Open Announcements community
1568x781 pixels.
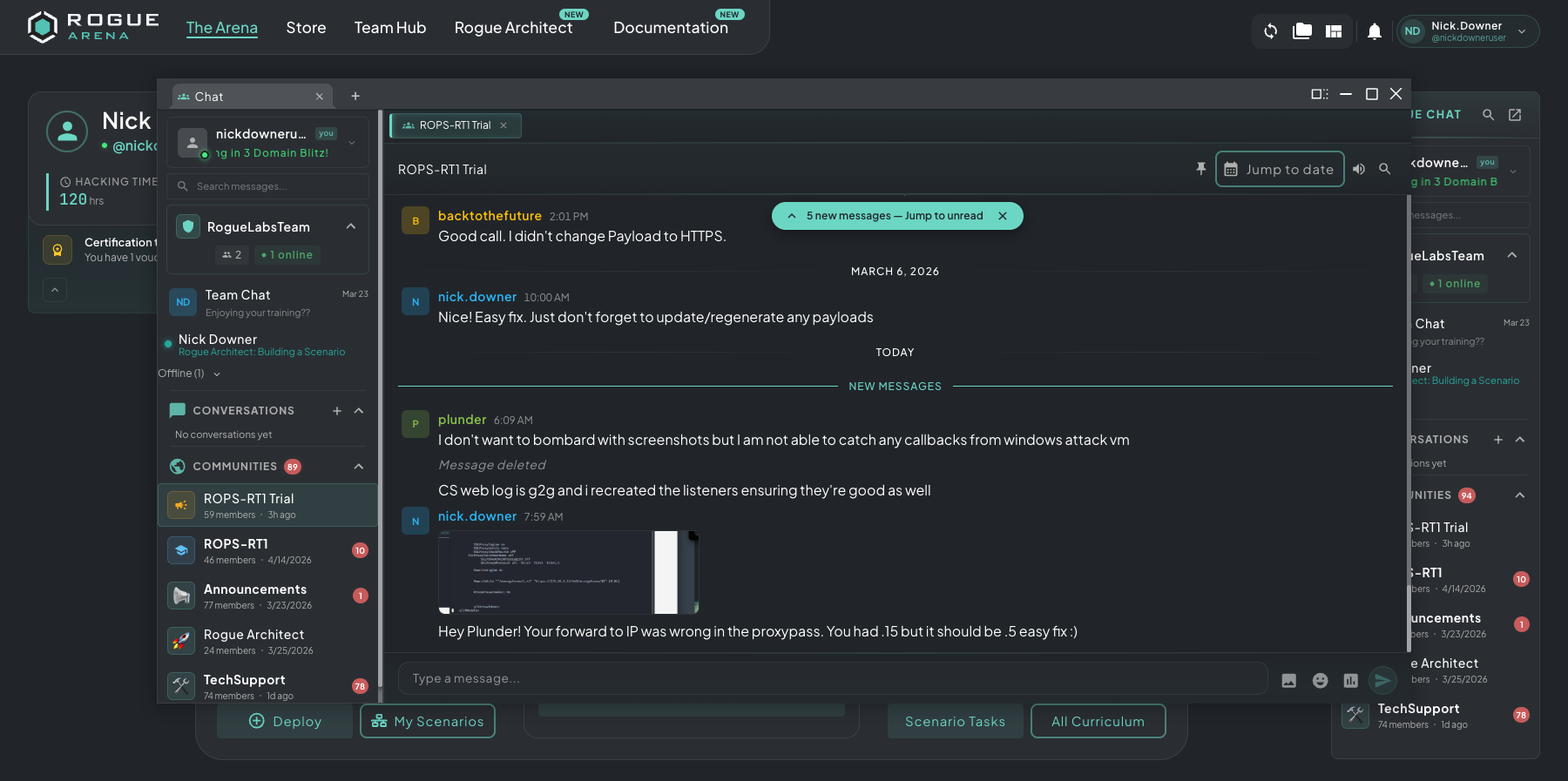pos(267,596)
